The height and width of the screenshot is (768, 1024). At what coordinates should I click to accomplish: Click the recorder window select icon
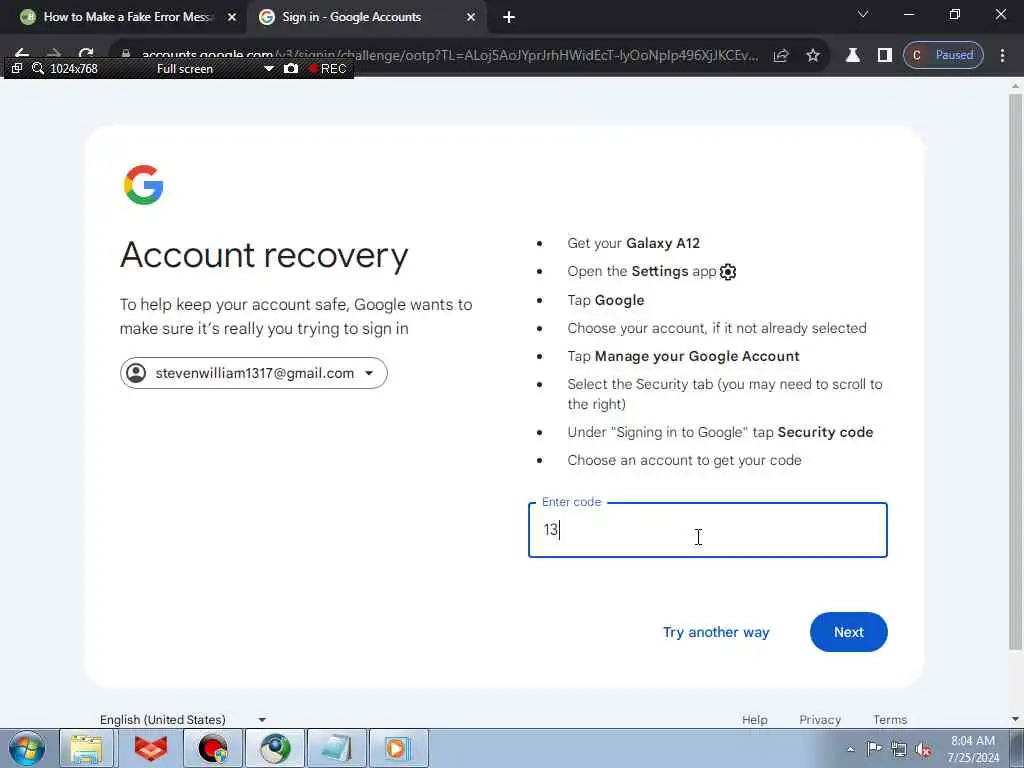pos(16,68)
